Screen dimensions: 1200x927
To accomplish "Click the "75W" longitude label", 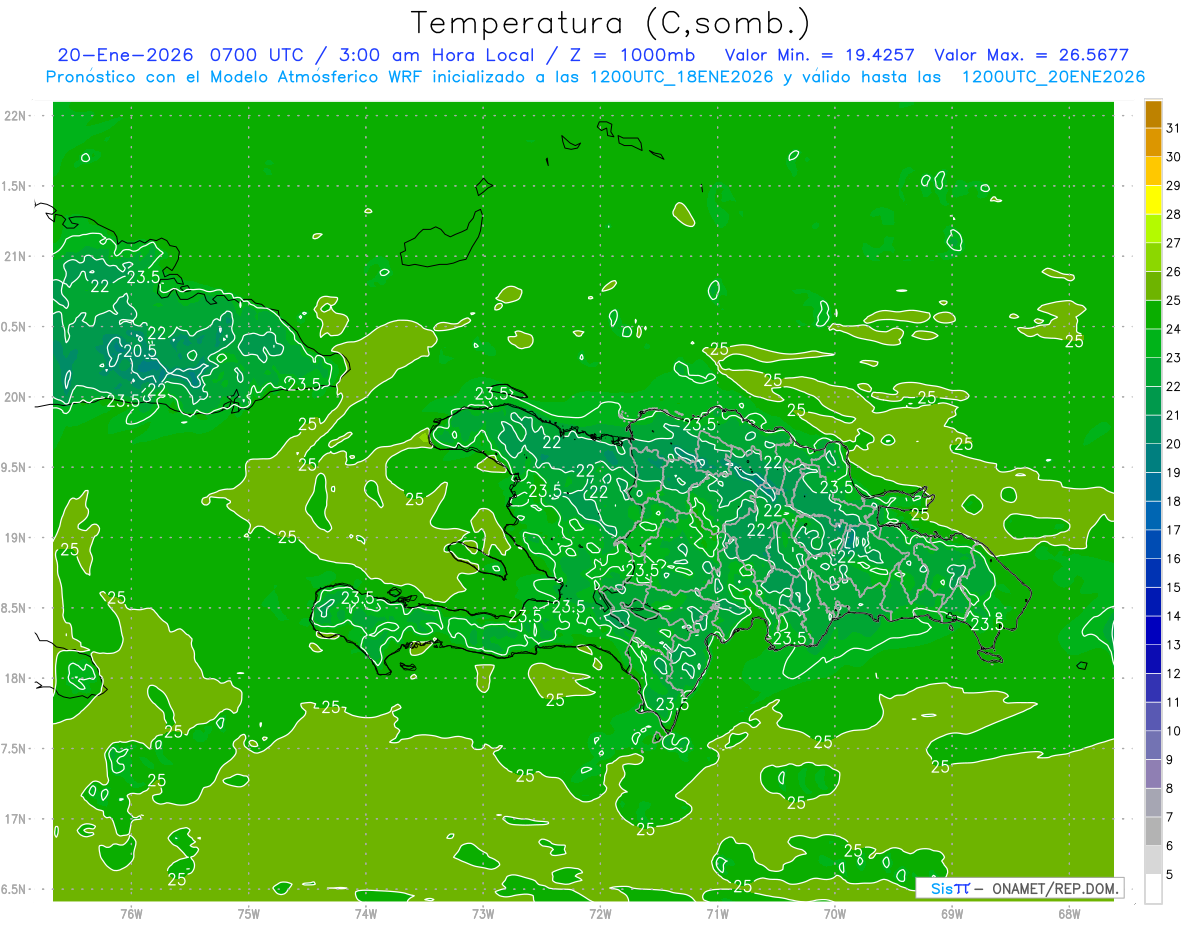I will tap(249, 914).
